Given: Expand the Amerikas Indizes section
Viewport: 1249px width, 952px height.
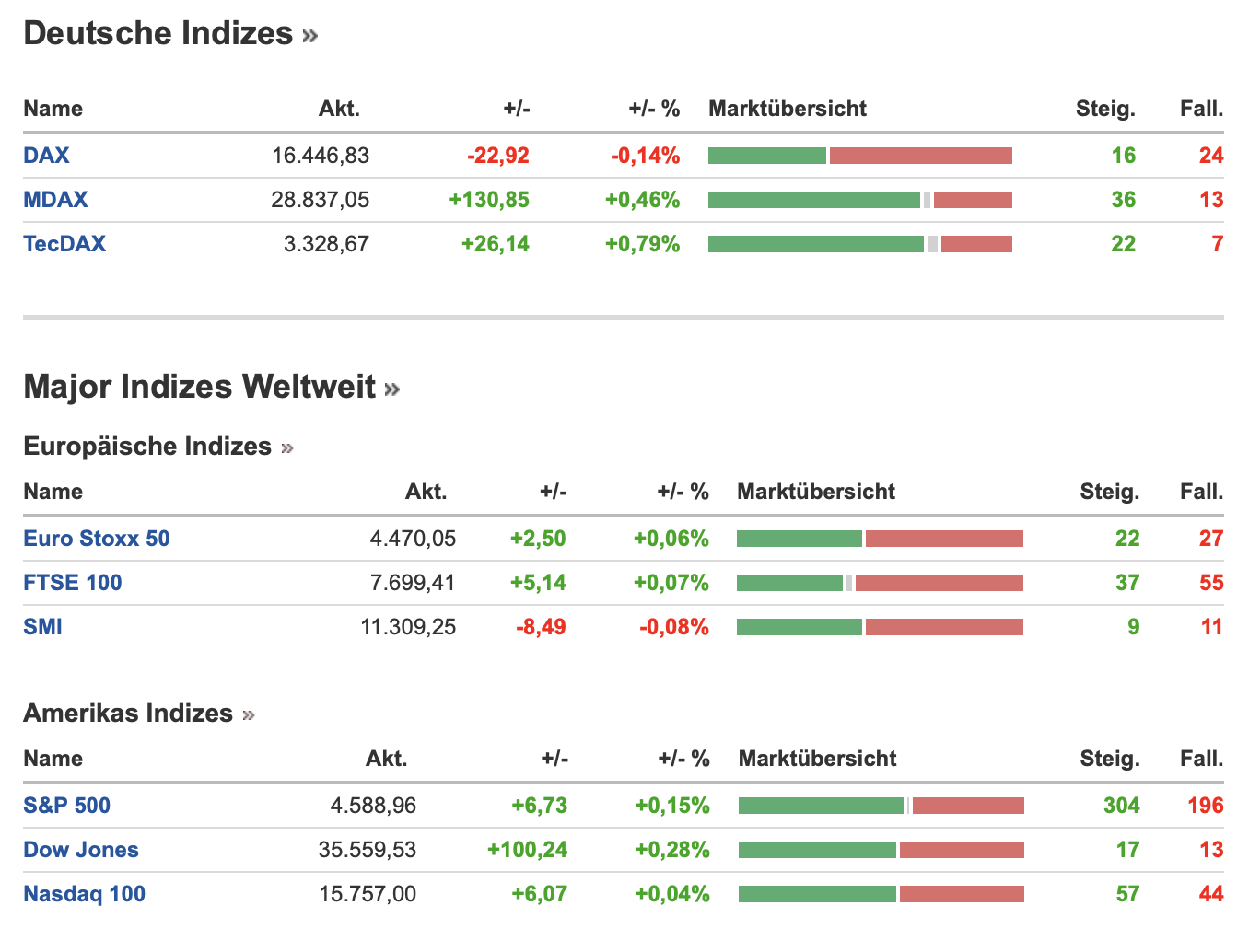Looking at the screenshot, I should [x=138, y=714].
